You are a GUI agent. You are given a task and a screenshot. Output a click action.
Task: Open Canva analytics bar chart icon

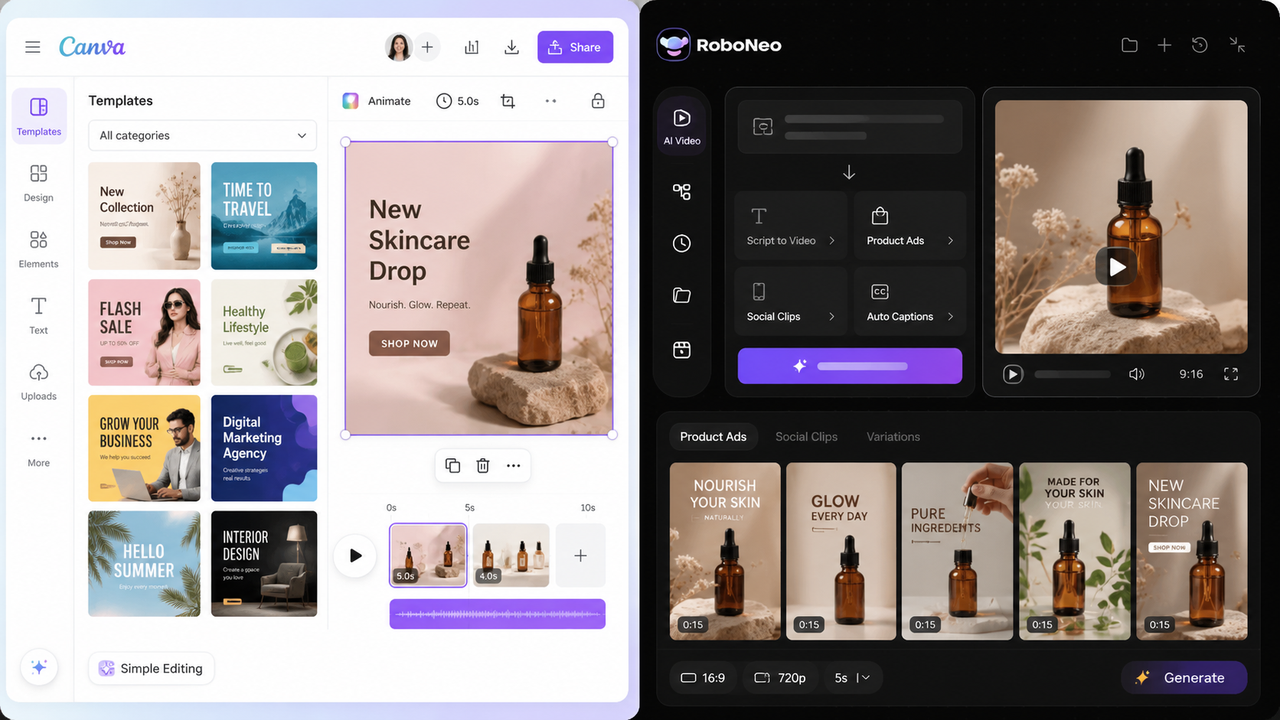click(471, 47)
